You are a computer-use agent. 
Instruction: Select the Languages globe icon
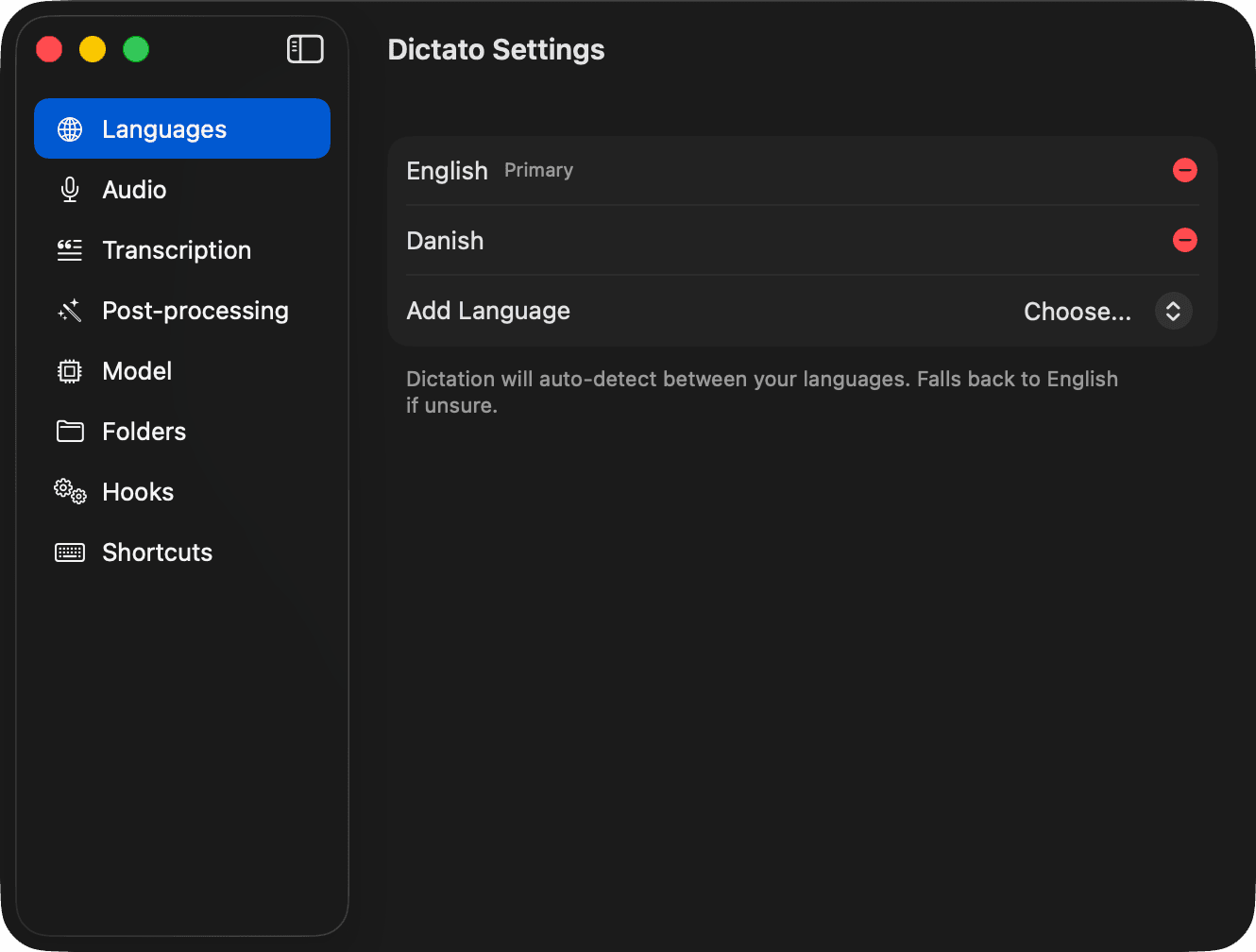(69, 128)
